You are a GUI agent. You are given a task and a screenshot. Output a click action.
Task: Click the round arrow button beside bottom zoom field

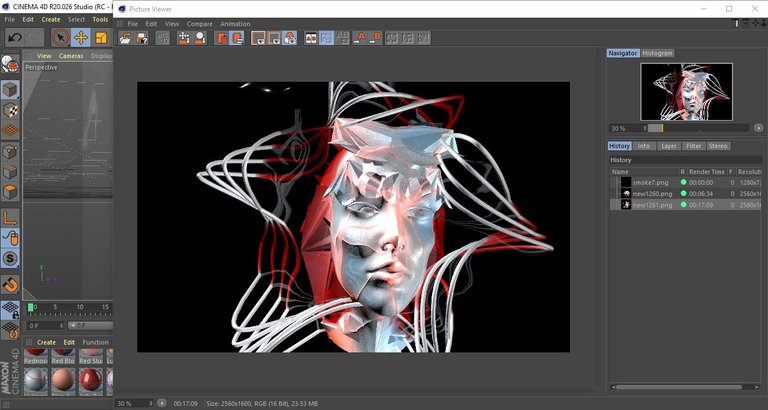162,404
